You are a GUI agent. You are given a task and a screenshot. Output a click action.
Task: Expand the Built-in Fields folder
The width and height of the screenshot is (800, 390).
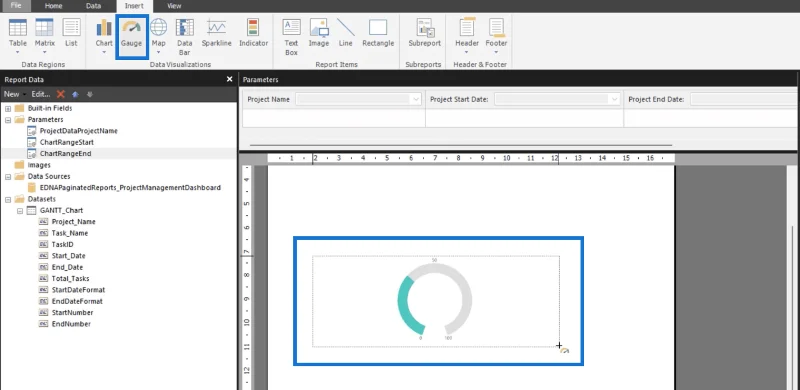point(8,108)
